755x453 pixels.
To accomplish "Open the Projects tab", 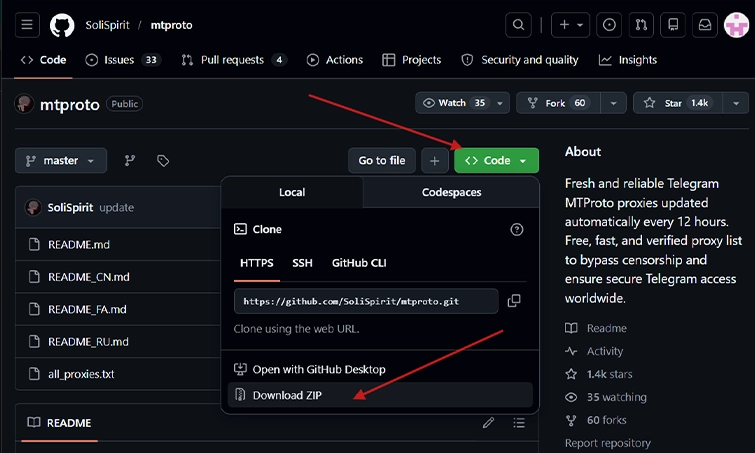I will pyautogui.click(x=412, y=60).
